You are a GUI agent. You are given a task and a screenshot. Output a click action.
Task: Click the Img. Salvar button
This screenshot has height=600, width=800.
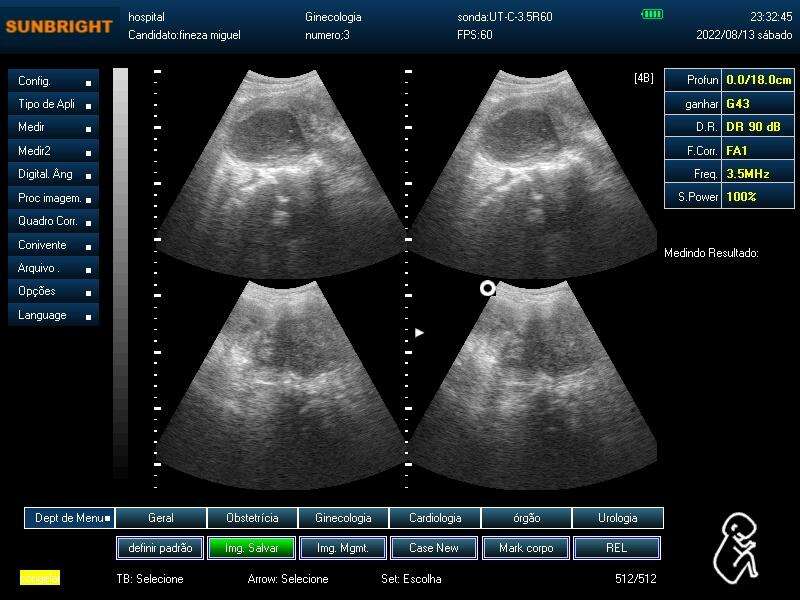252,548
